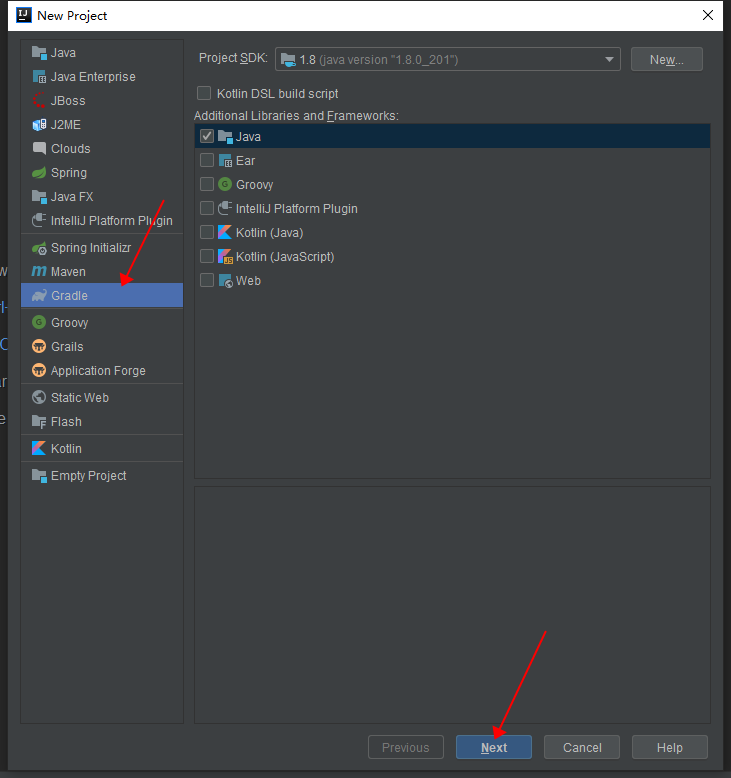Click the IntelliJ Platform Plugin framework icon

[x=225, y=208]
